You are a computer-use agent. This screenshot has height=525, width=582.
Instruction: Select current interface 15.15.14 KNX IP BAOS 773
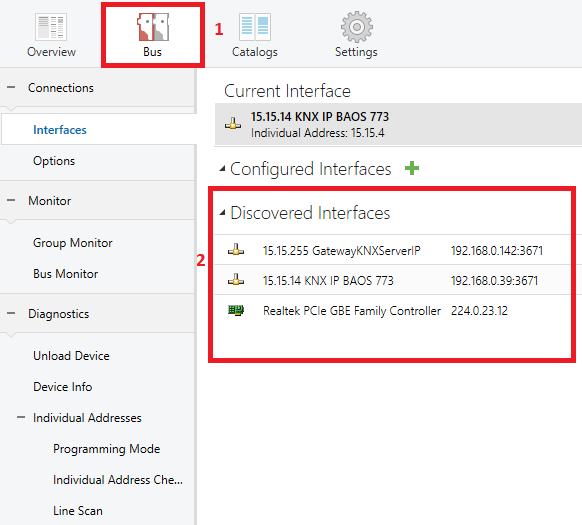pyautogui.click(x=398, y=124)
